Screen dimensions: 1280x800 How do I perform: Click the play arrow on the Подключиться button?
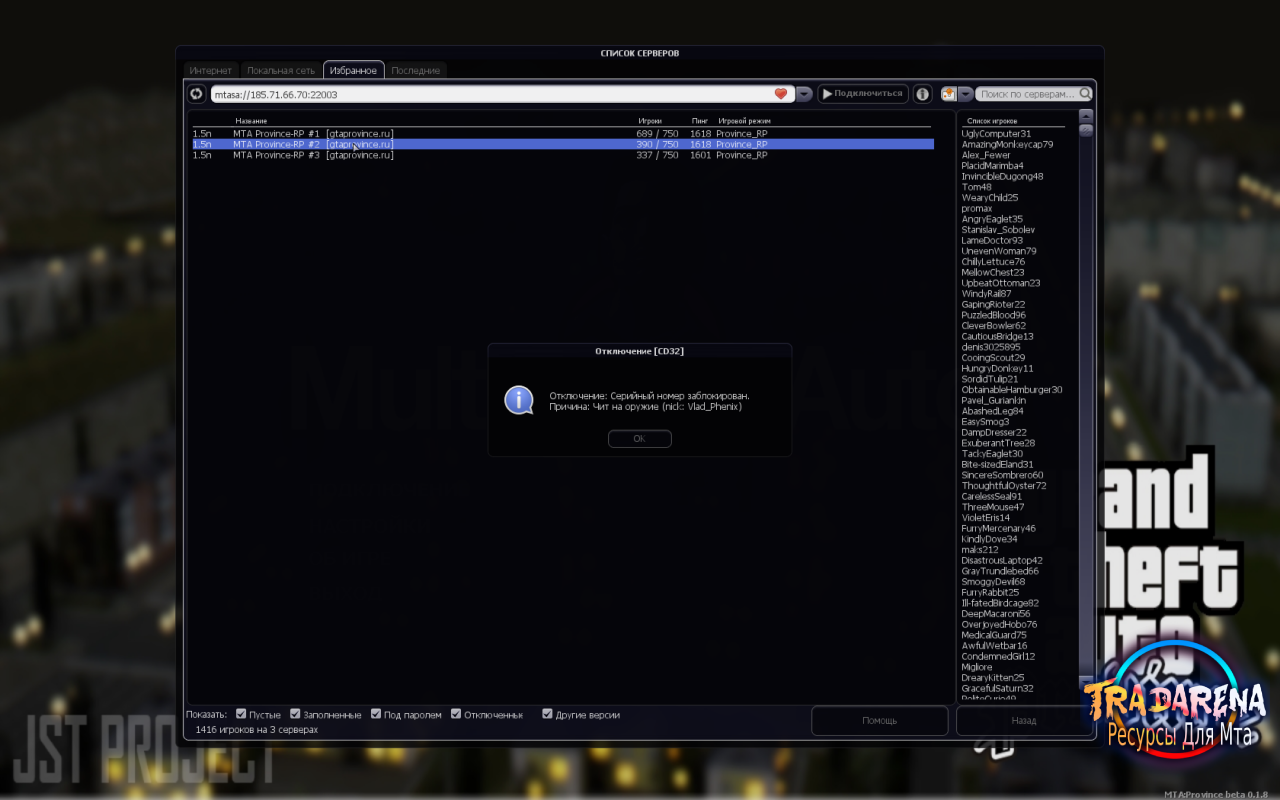(x=827, y=94)
